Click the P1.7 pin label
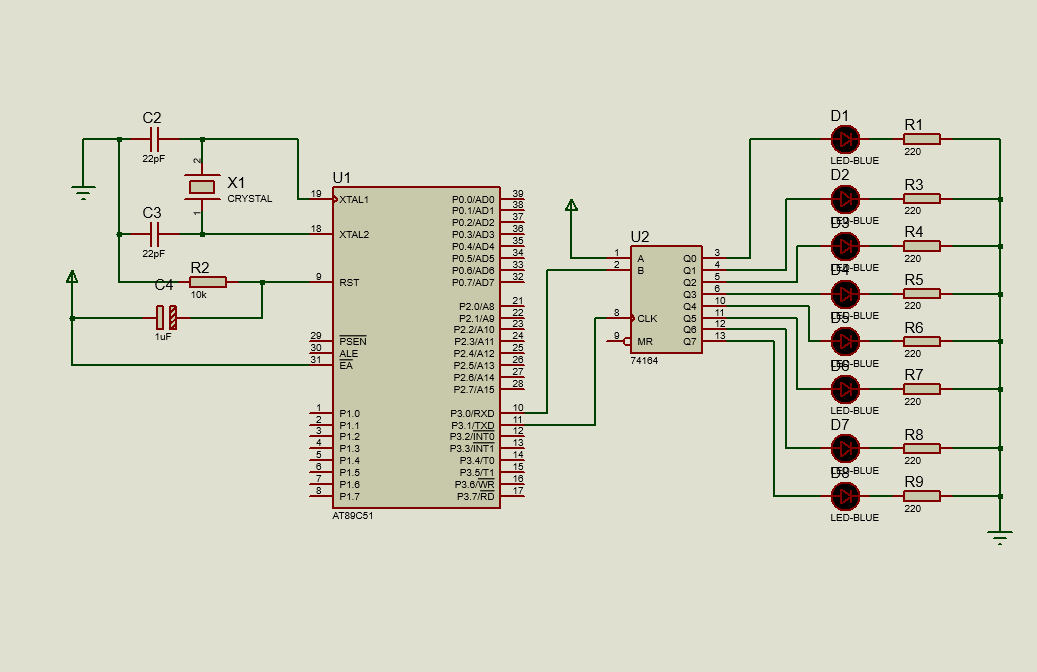The height and width of the screenshot is (672, 1037). [x=349, y=496]
